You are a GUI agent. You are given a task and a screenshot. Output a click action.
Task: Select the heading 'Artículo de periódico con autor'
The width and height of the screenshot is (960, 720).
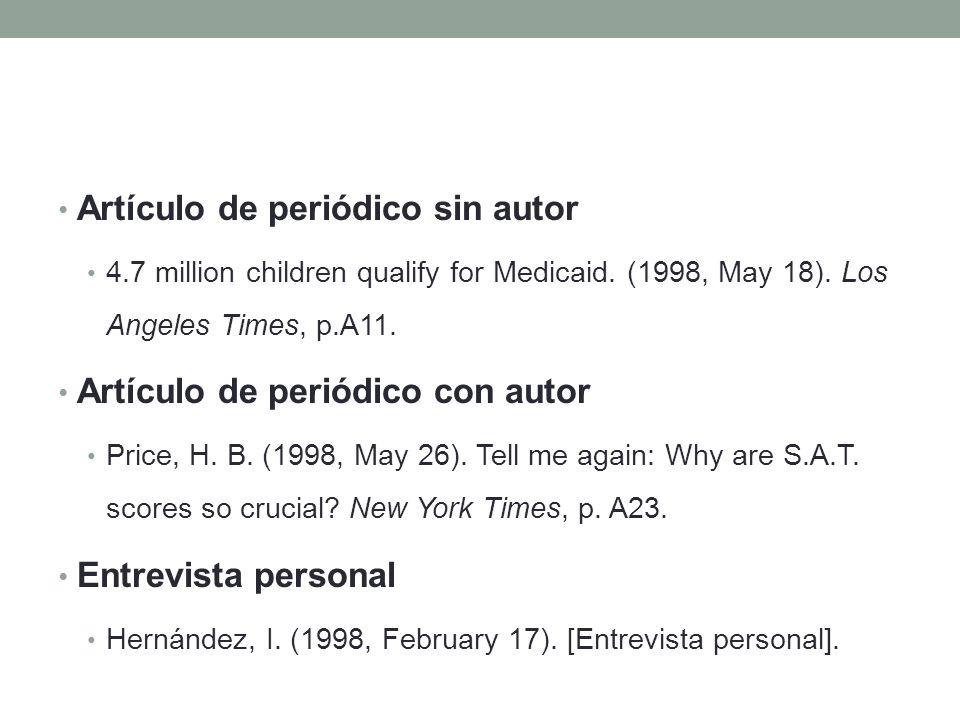point(334,392)
